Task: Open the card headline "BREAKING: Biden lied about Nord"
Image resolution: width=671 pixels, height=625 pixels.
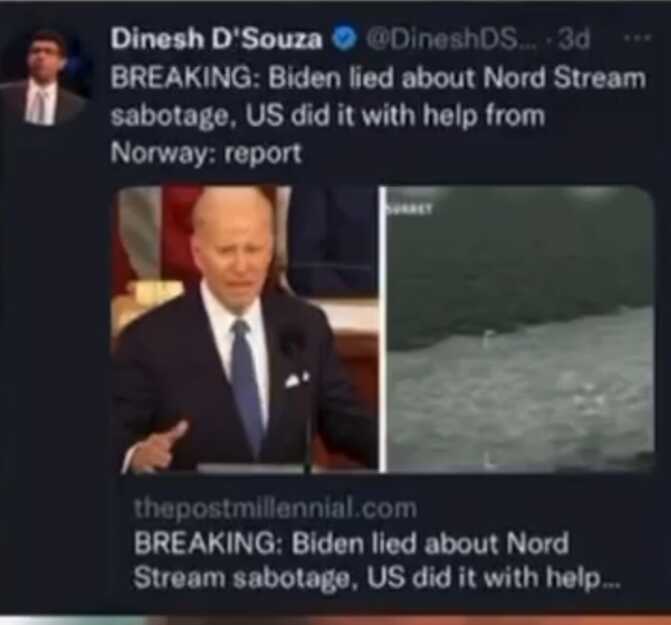Action: pos(351,542)
